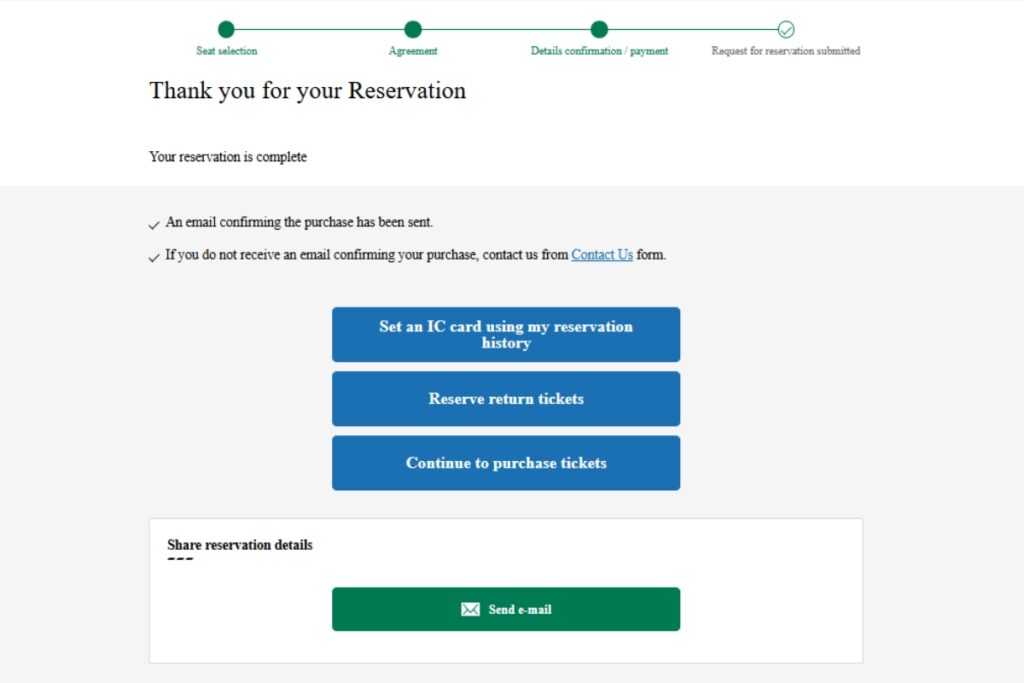Select the Agreement step label
This screenshot has width=1024, height=683.
click(413, 50)
